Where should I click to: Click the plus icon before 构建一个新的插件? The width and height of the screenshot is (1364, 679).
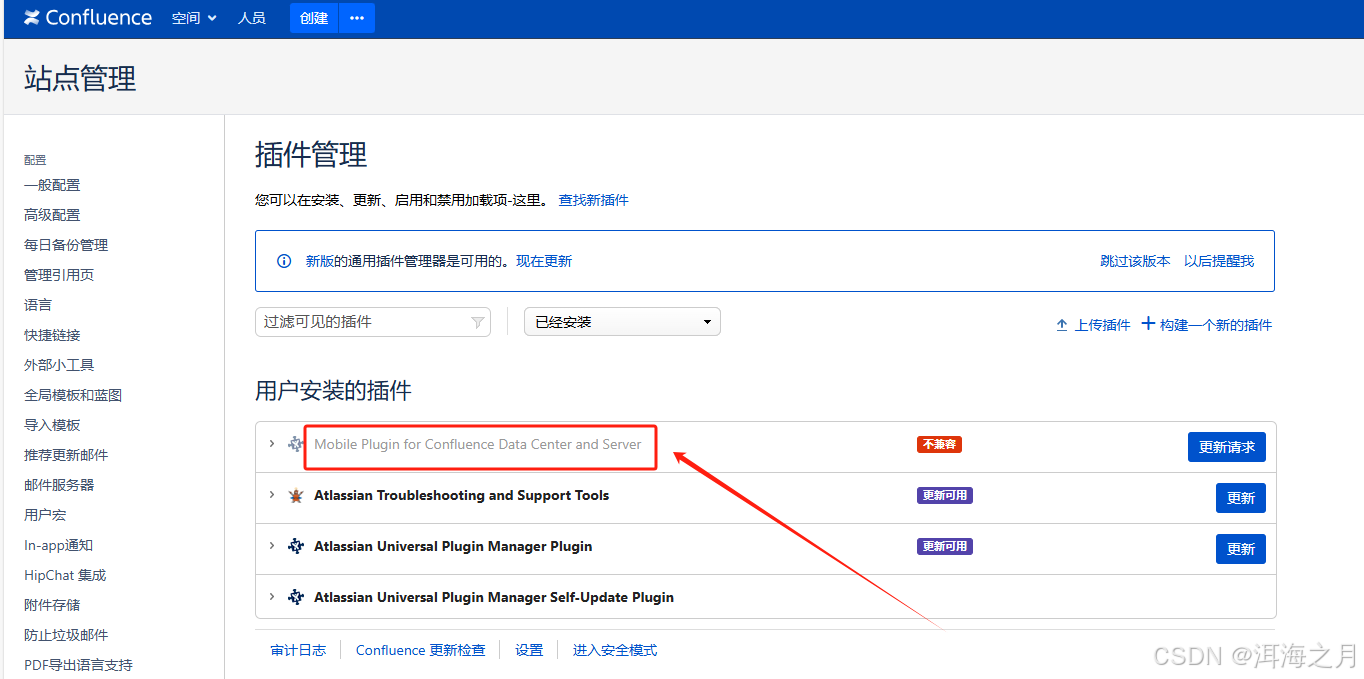[1148, 324]
